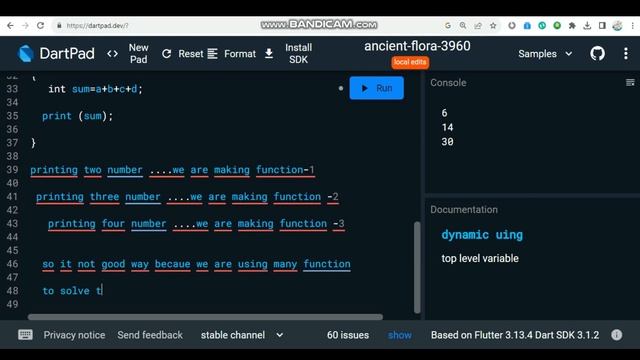
Task: Click text 'printing four number' on line 43
Action: pos(107,224)
